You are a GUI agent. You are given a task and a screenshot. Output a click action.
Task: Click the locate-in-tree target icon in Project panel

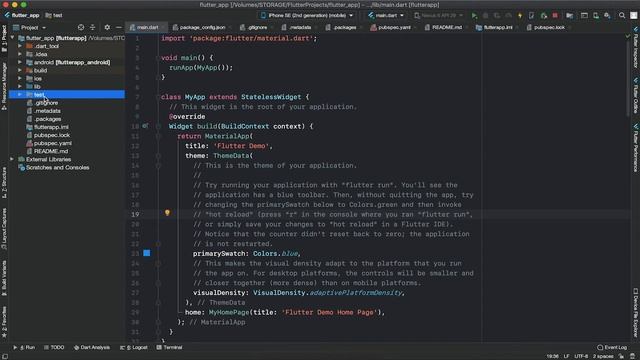point(81,27)
